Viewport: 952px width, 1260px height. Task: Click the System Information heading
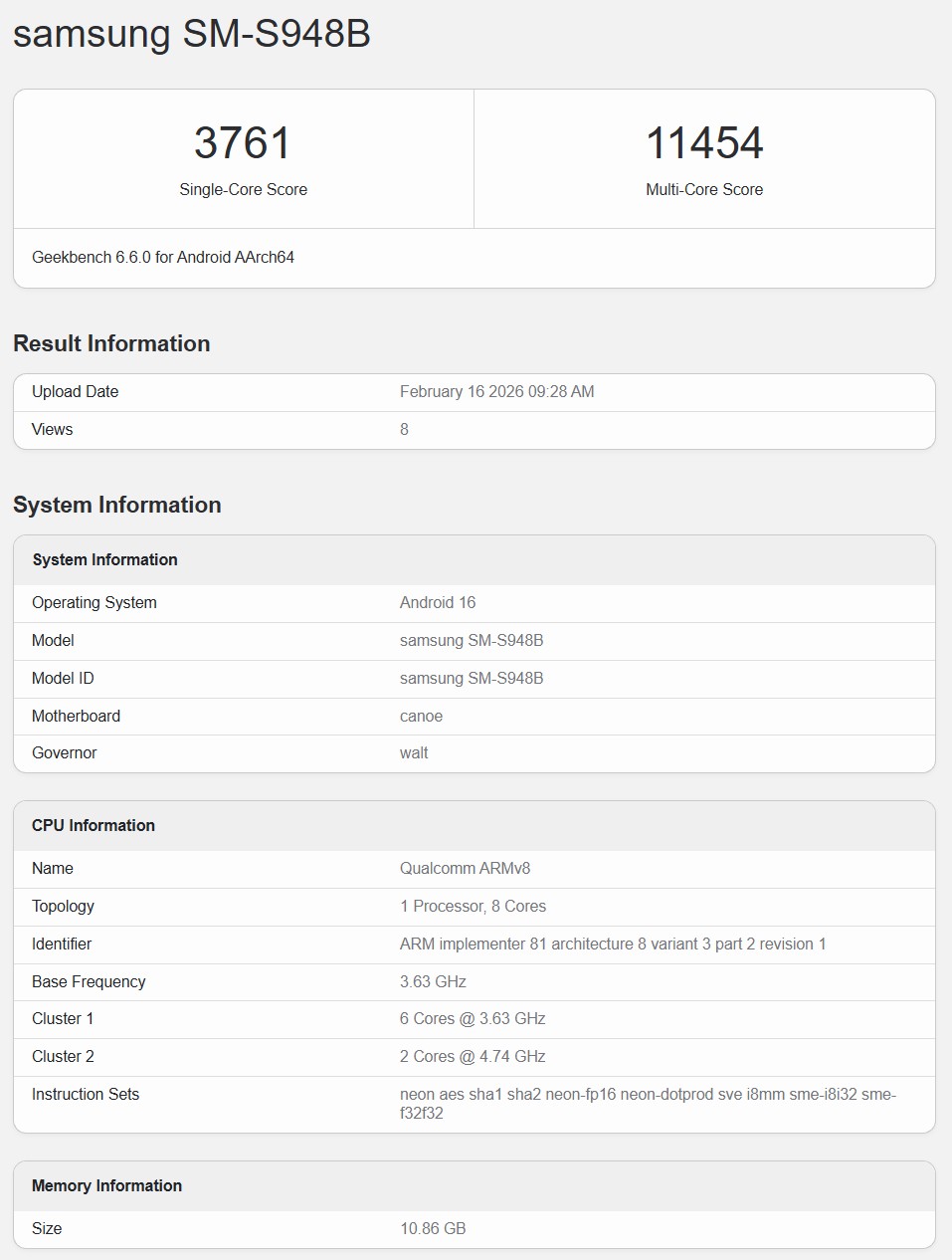[116, 505]
